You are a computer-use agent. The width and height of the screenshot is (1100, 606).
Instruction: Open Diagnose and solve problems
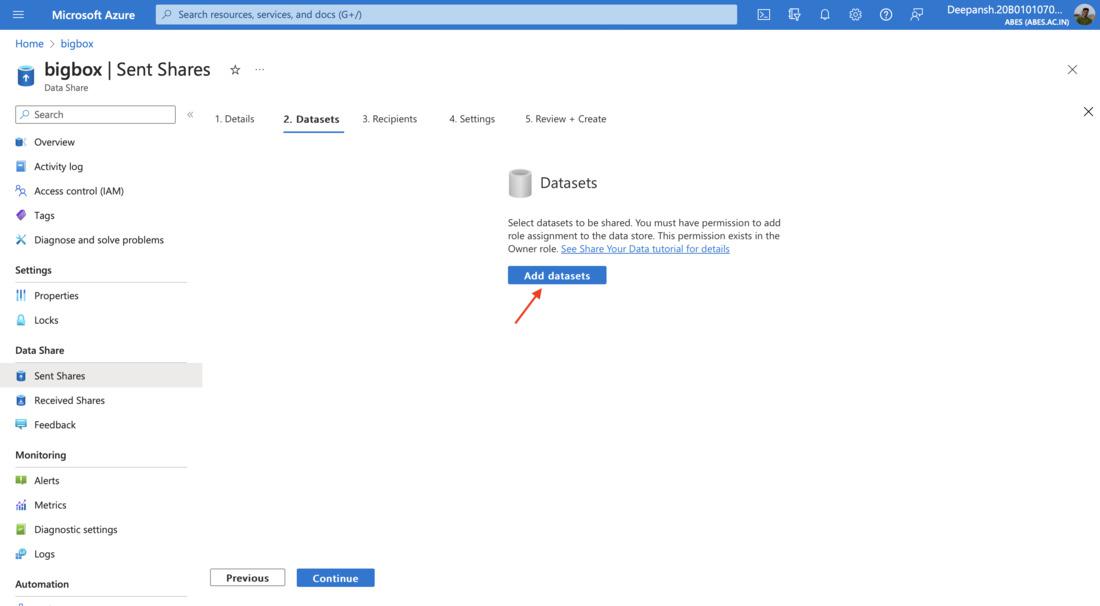99,240
